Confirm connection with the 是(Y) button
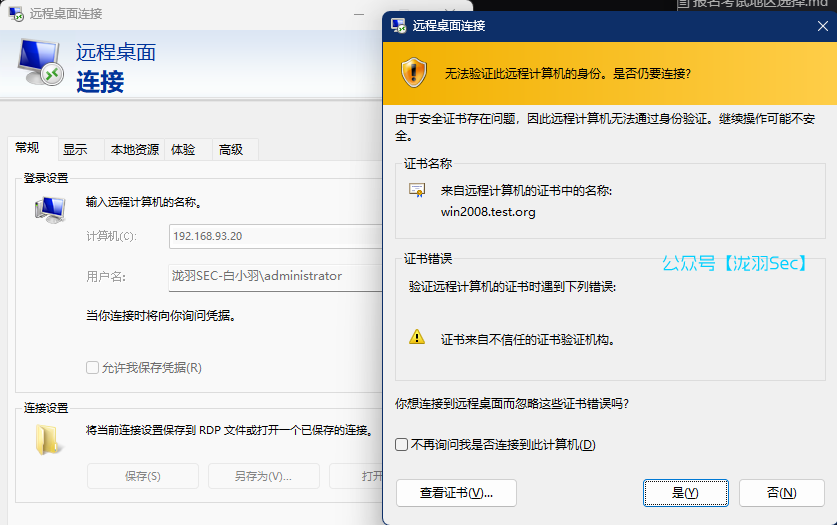Image resolution: width=837 pixels, height=525 pixels. (x=685, y=493)
